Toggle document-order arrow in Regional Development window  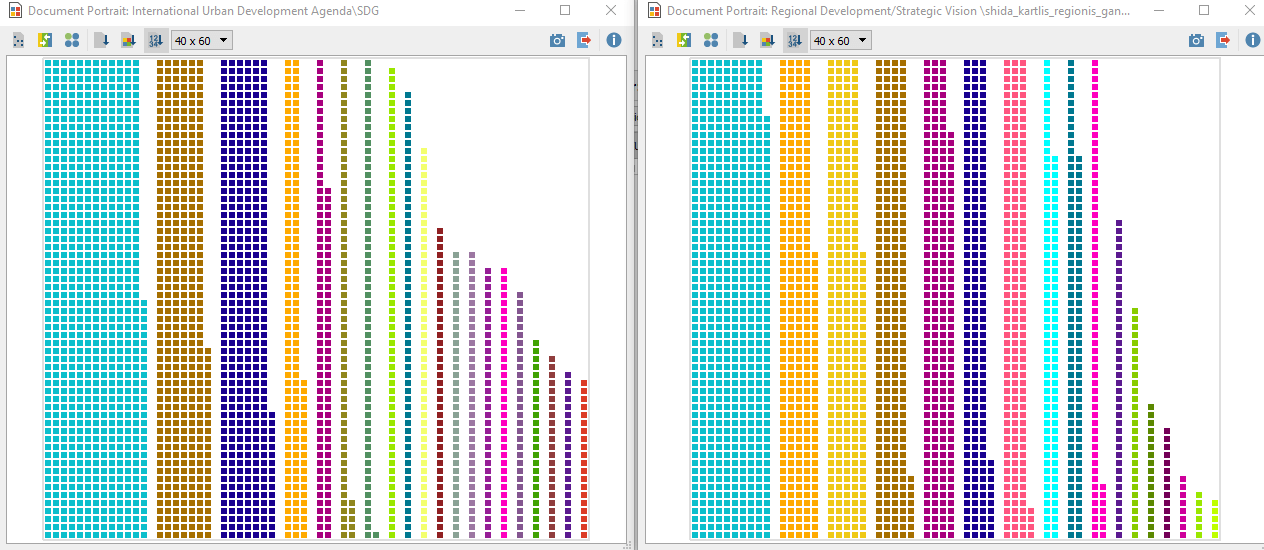click(x=741, y=41)
